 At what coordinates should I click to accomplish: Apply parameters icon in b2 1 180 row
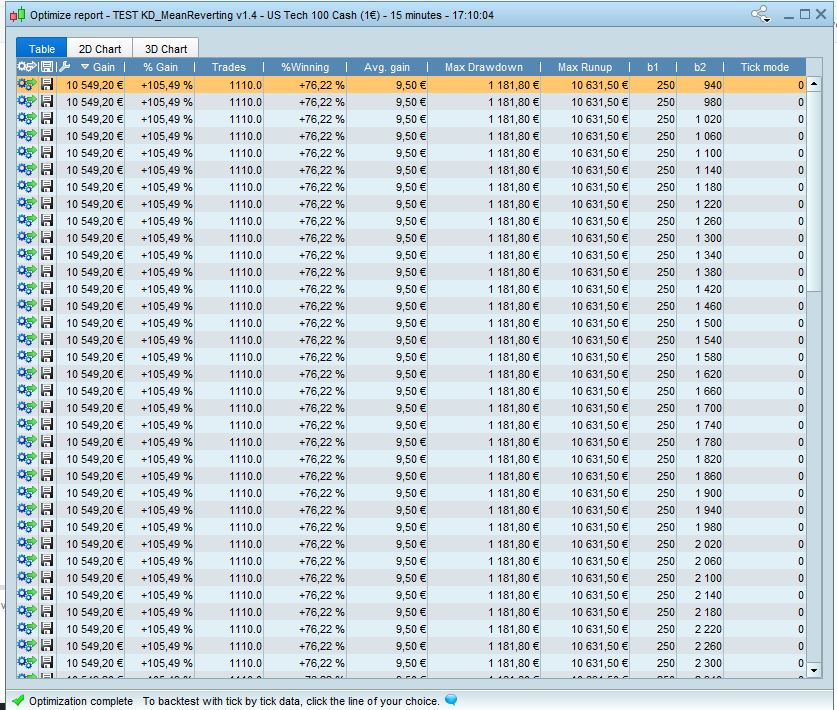click(x=27, y=187)
